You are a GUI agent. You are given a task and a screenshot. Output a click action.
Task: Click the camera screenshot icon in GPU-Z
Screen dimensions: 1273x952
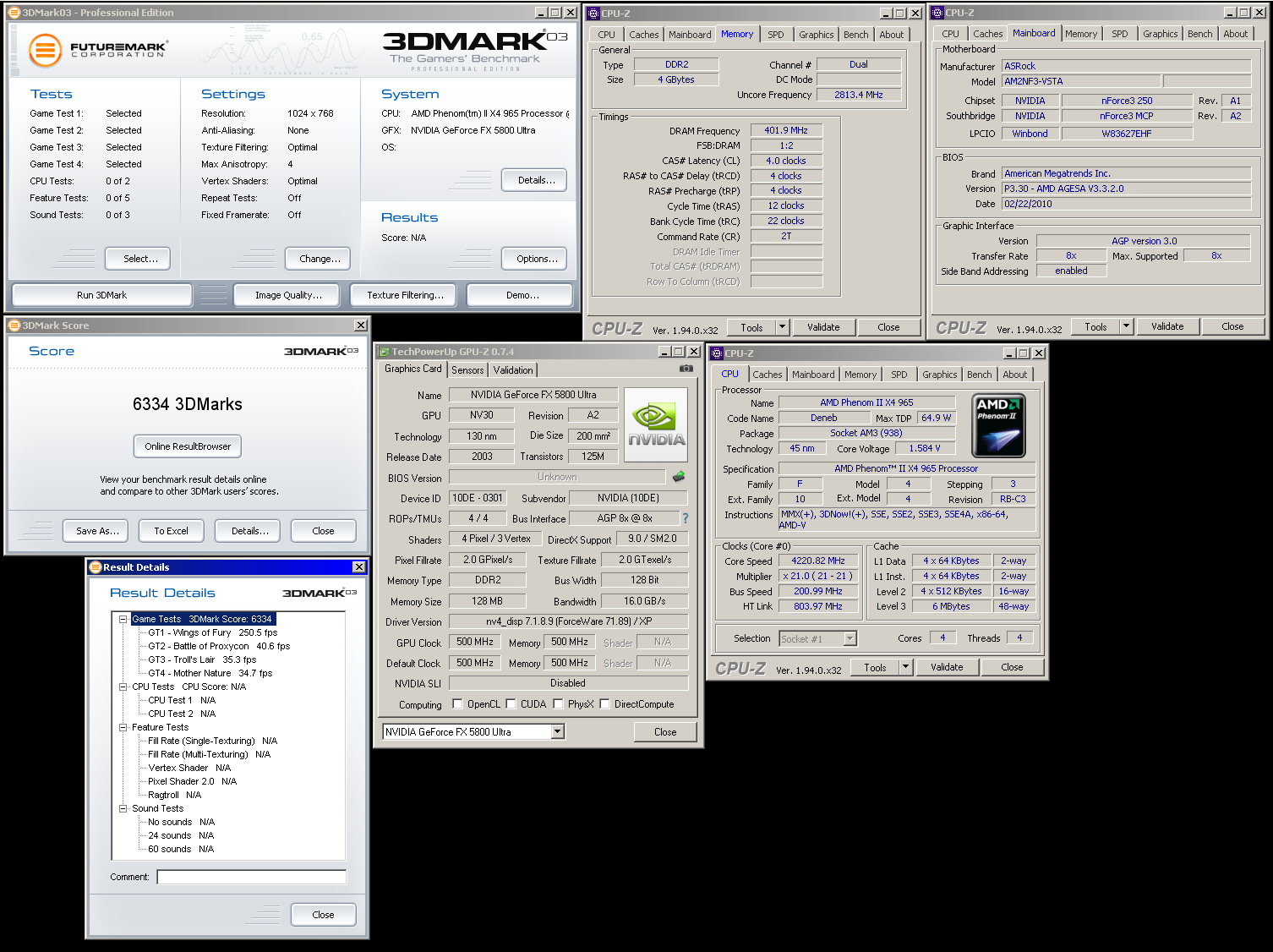coord(686,369)
